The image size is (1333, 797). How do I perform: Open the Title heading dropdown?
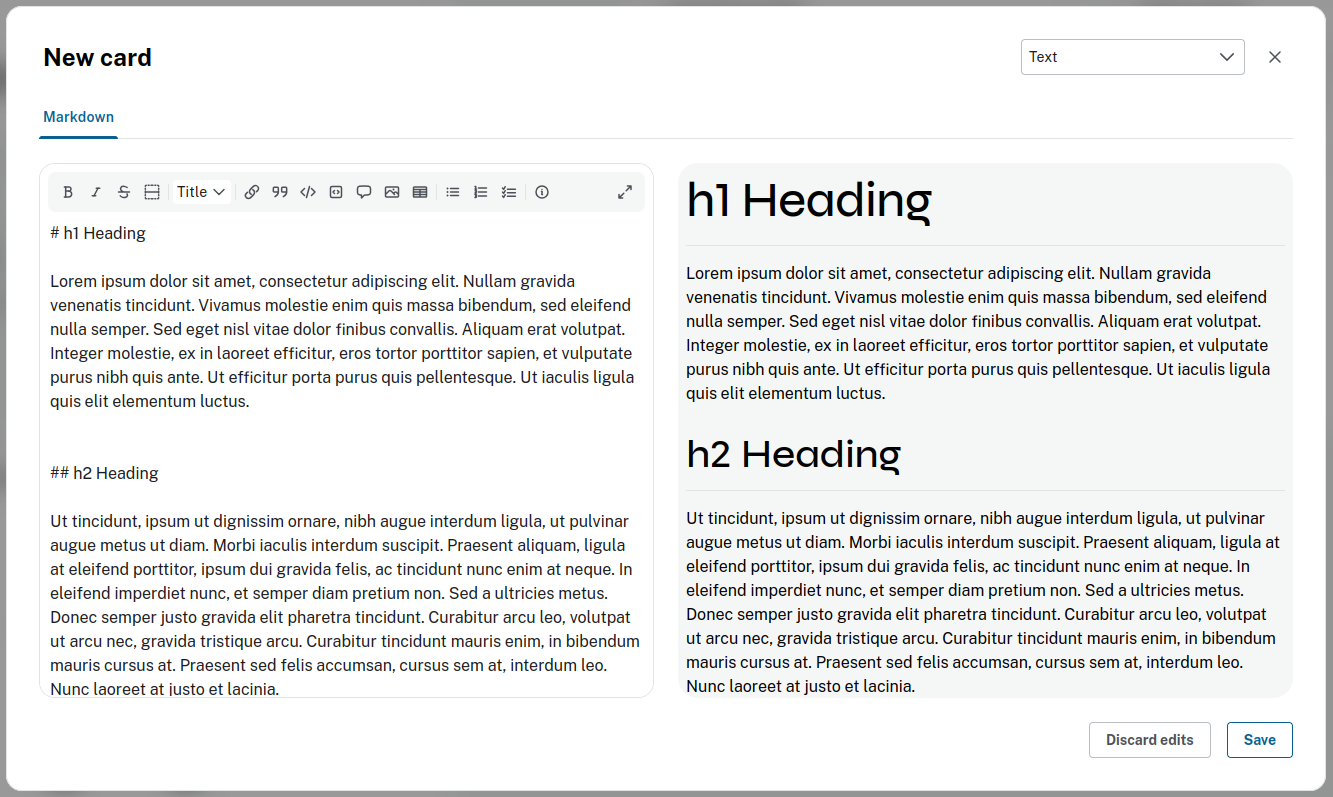201,192
